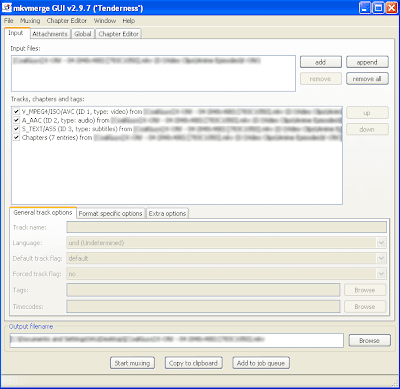Open the File menu
Image resolution: width=400 pixels, height=389 pixels.
click(x=9, y=21)
